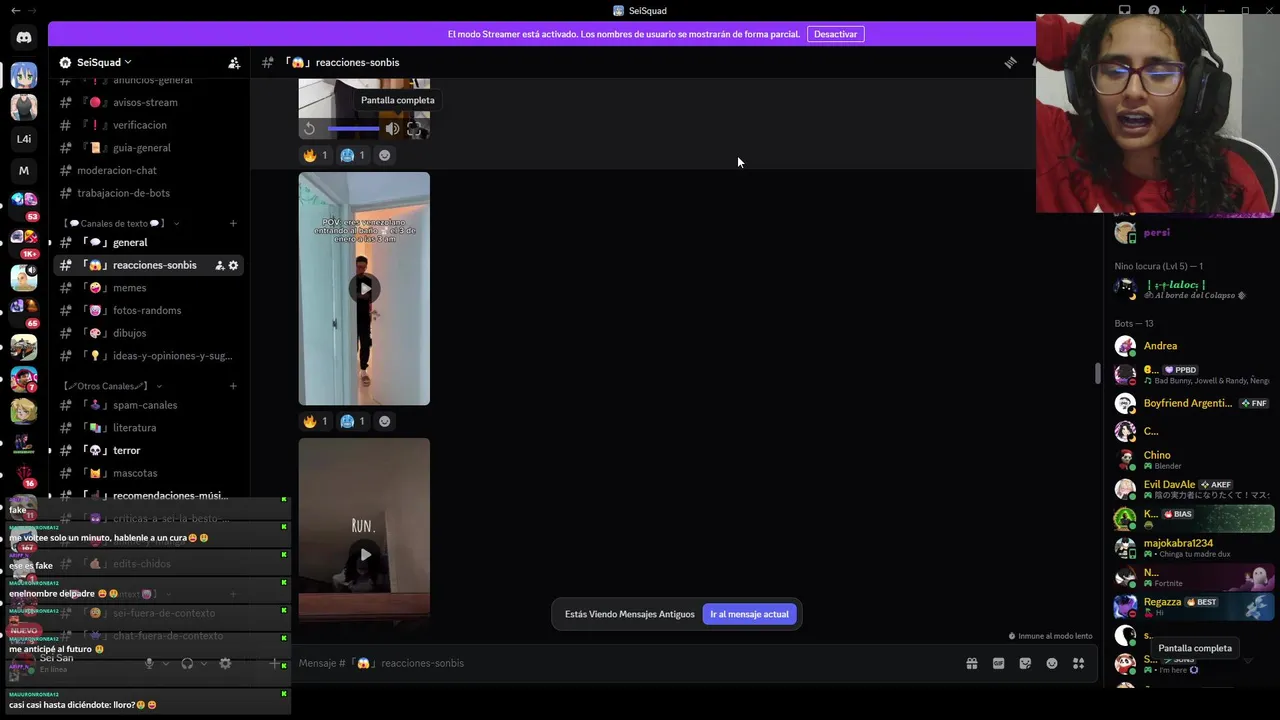Open the terror channel
Viewport: 1280px width, 720px height.
pyautogui.click(x=148, y=450)
